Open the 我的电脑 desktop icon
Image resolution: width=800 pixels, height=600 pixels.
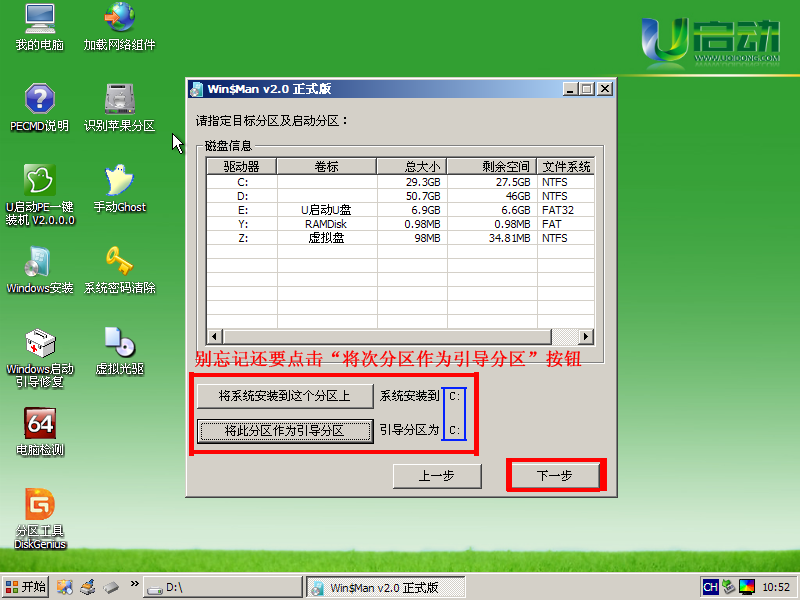coord(40,28)
